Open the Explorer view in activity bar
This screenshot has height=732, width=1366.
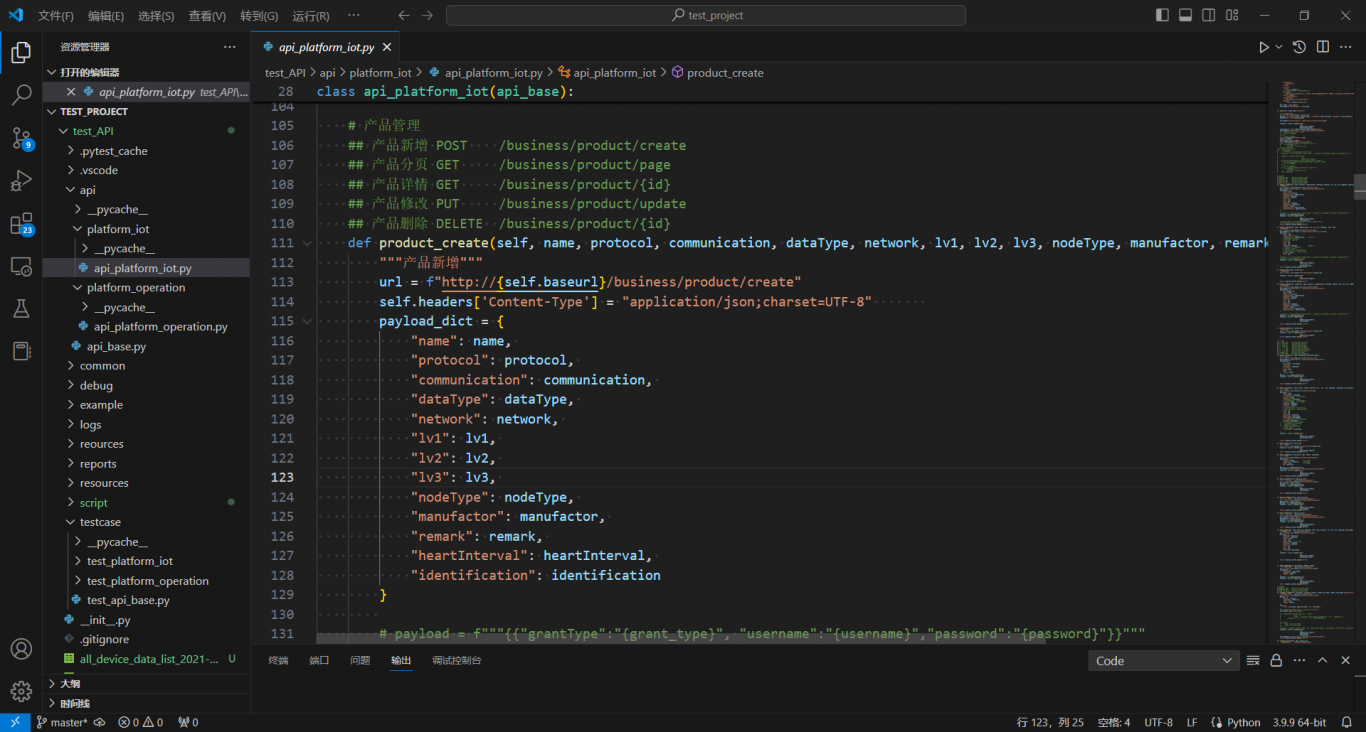[x=21, y=53]
